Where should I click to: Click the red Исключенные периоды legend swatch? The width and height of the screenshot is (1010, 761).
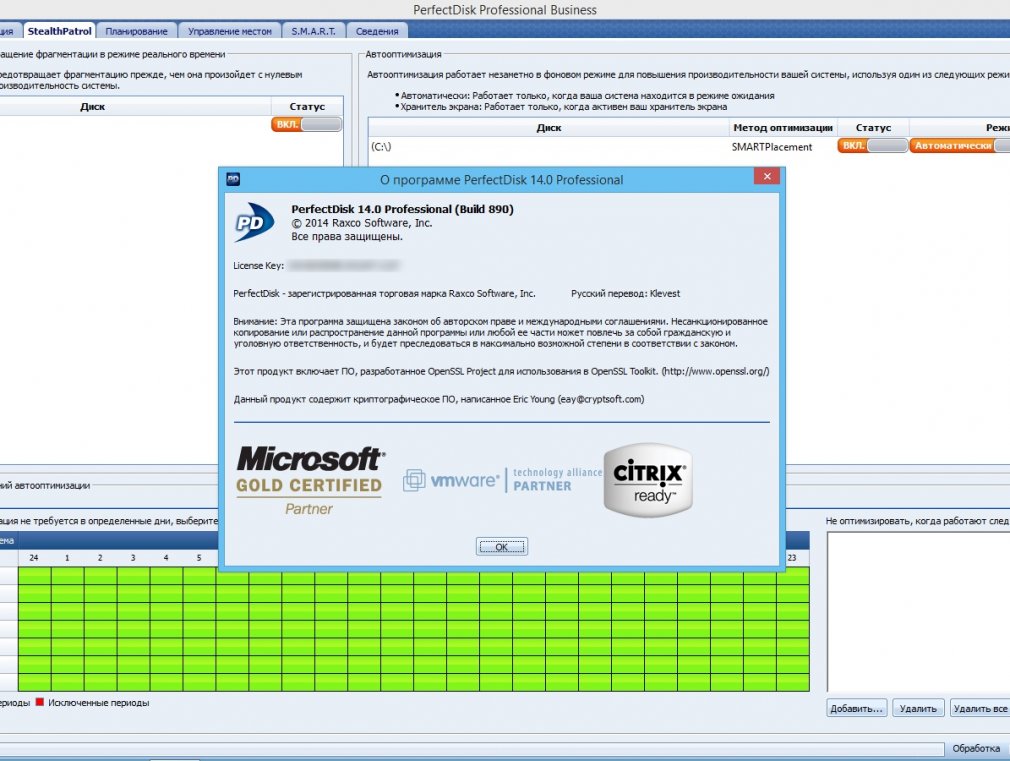pos(40,702)
